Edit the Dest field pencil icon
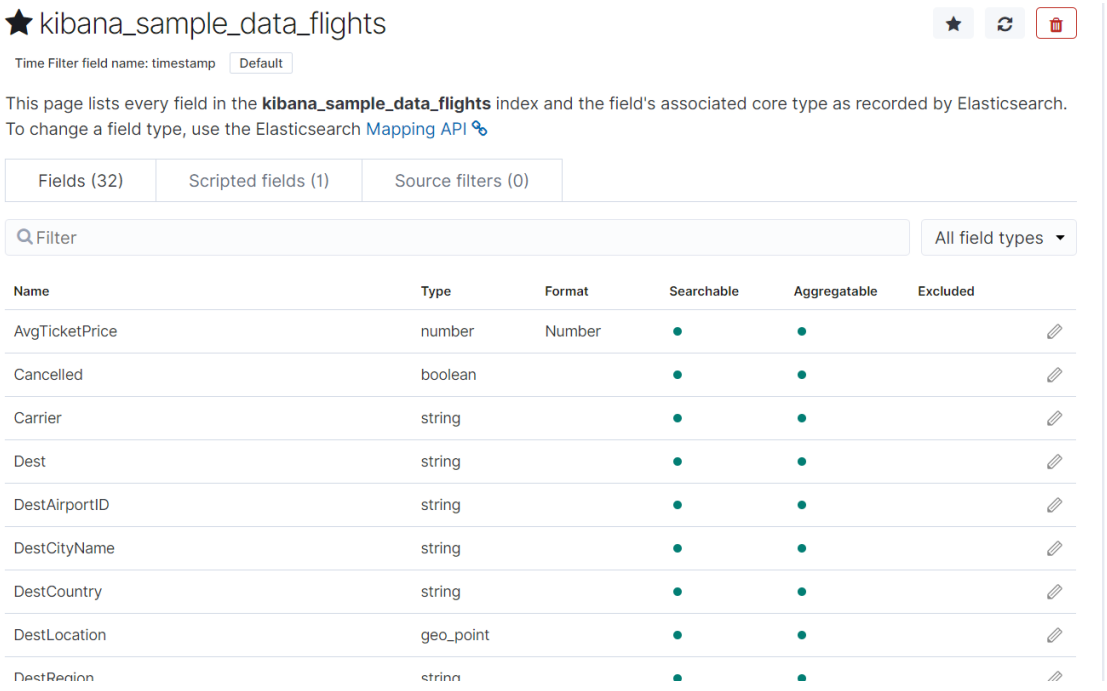Viewport: 1107px width, 691px height. (1054, 462)
